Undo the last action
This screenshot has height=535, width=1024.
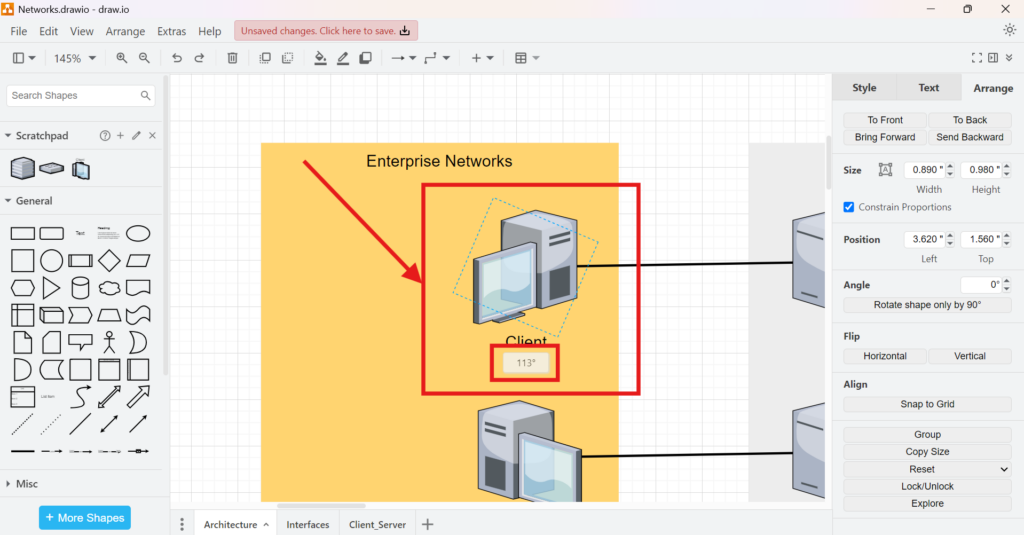(x=177, y=58)
